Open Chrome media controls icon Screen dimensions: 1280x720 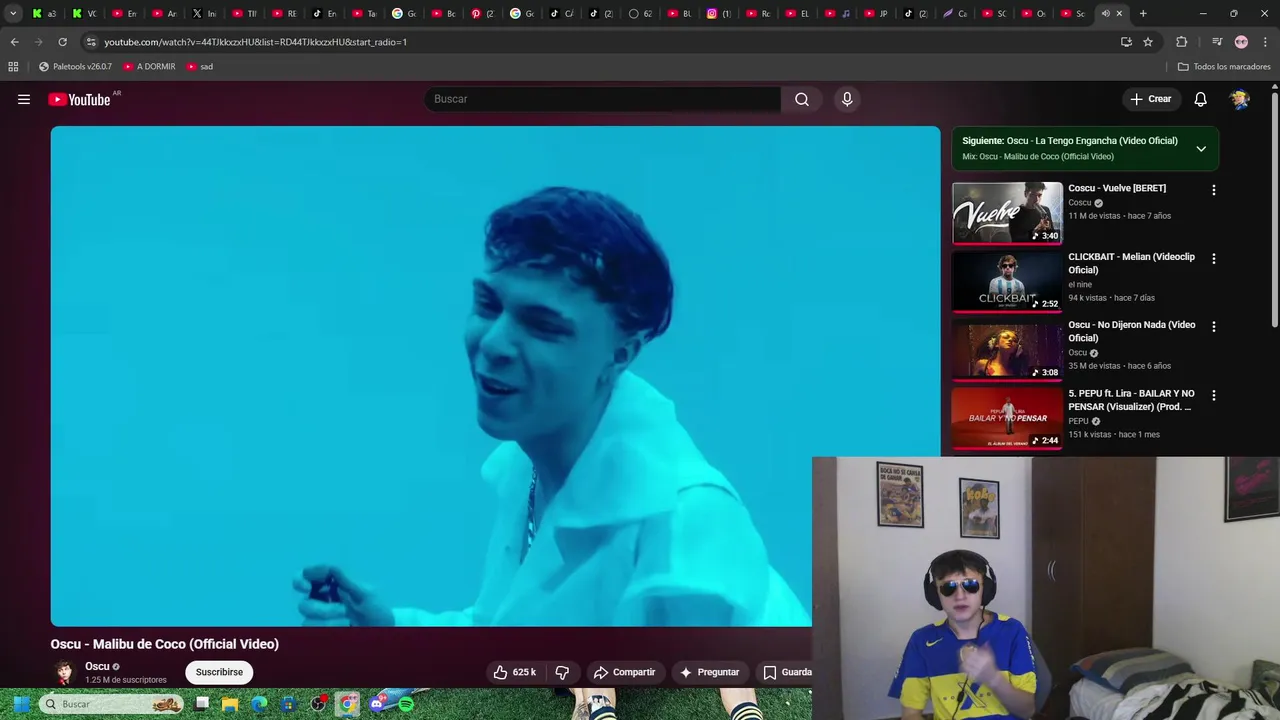click(x=1217, y=42)
